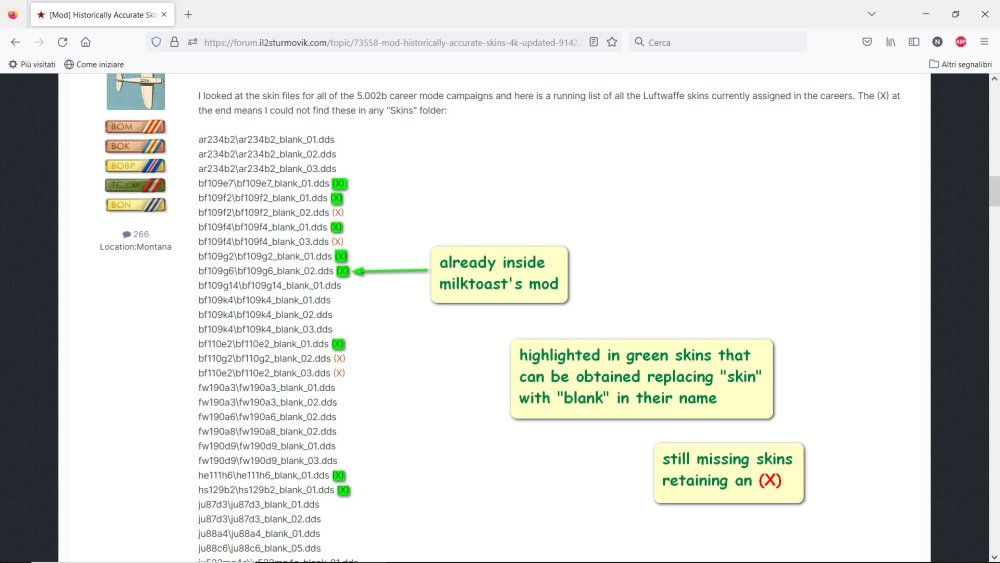Open the Library history and bookmarks icon

890,42
